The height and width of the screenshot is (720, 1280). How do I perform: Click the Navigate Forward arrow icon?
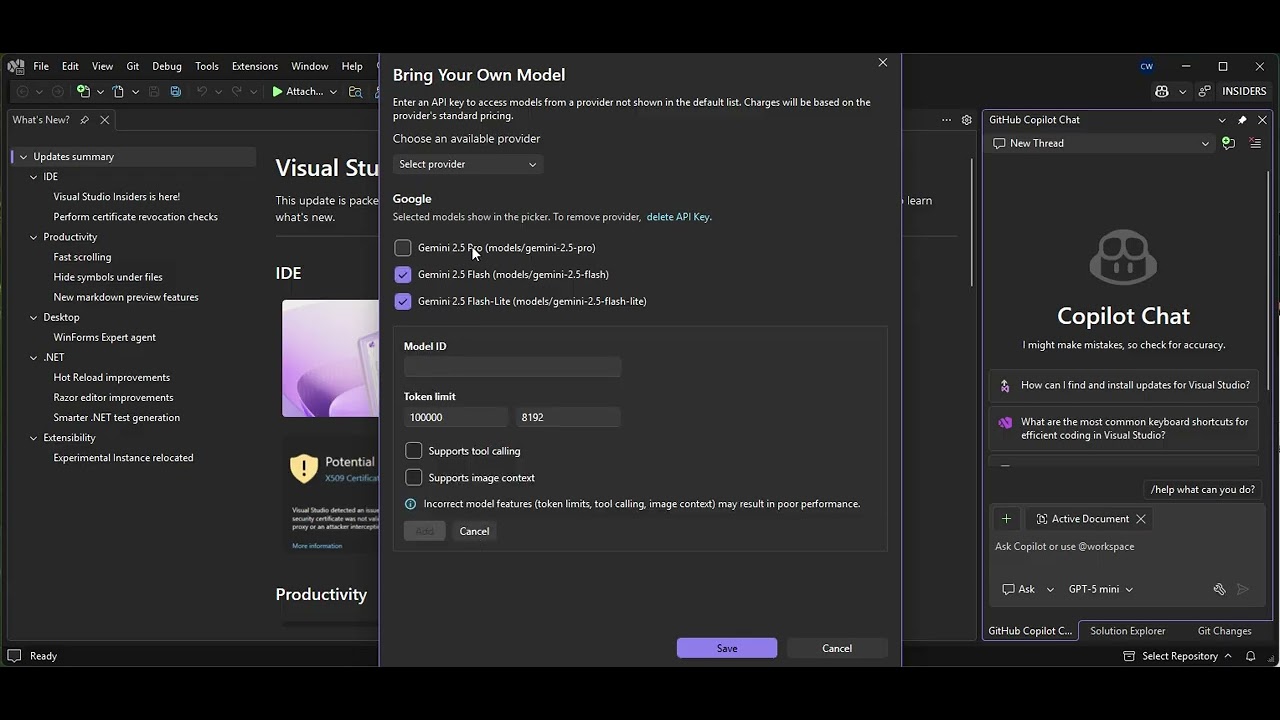click(57, 91)
